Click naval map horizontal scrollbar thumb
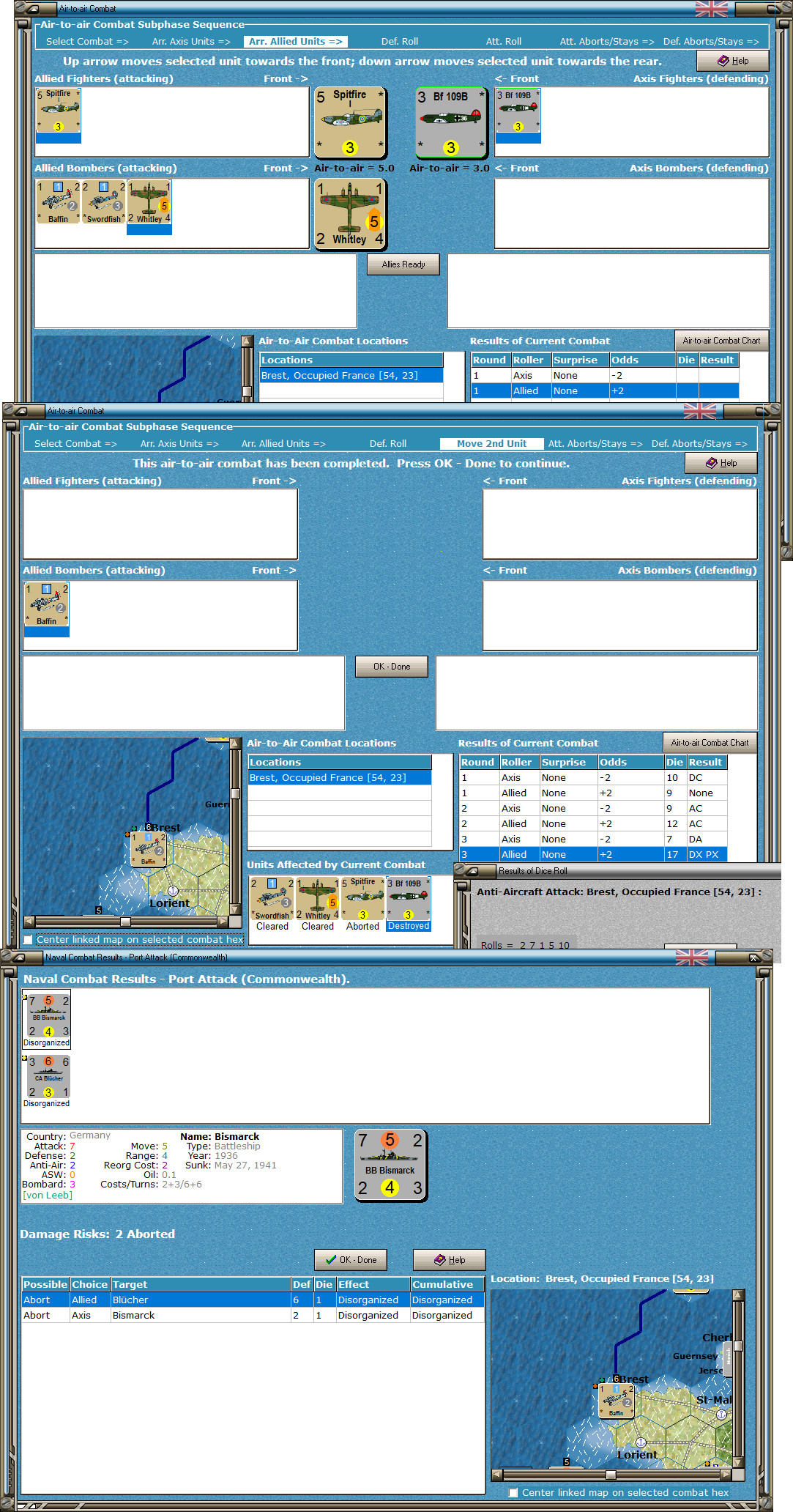This screenshot has width=793, height=1512. [611, 1475]
